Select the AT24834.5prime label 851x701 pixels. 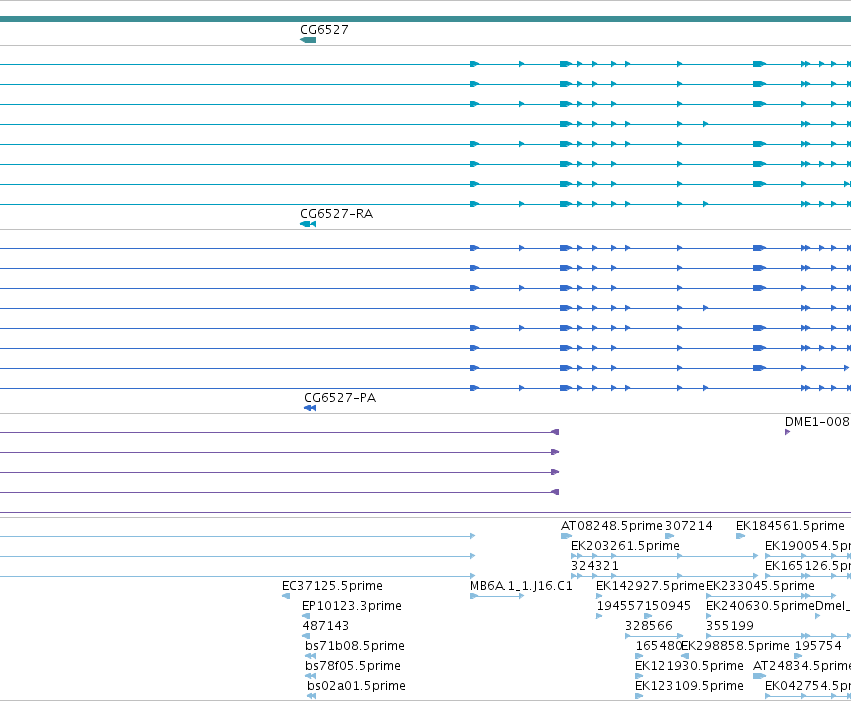coord(802,666)
